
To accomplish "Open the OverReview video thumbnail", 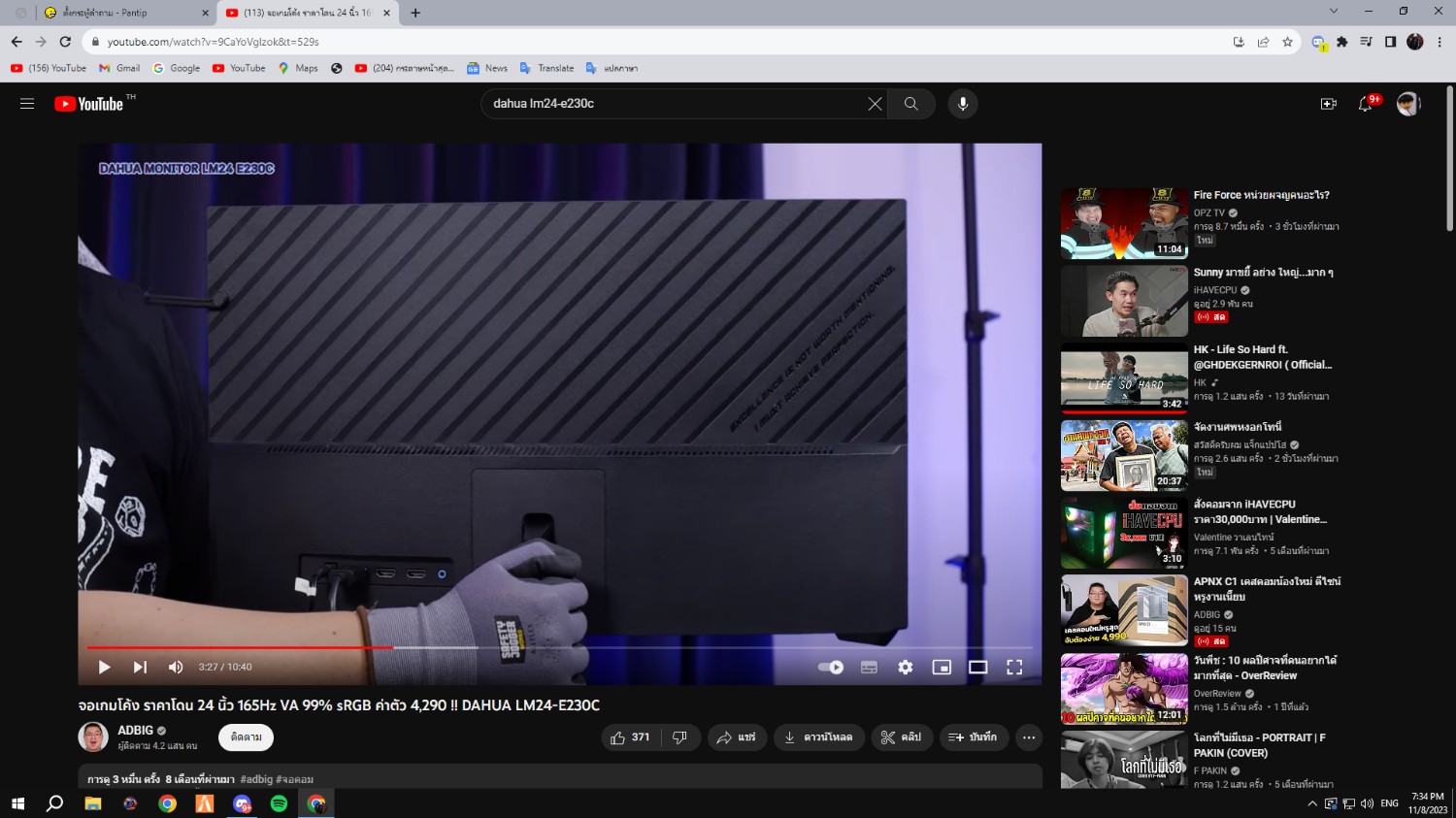I will point(1124,689).
